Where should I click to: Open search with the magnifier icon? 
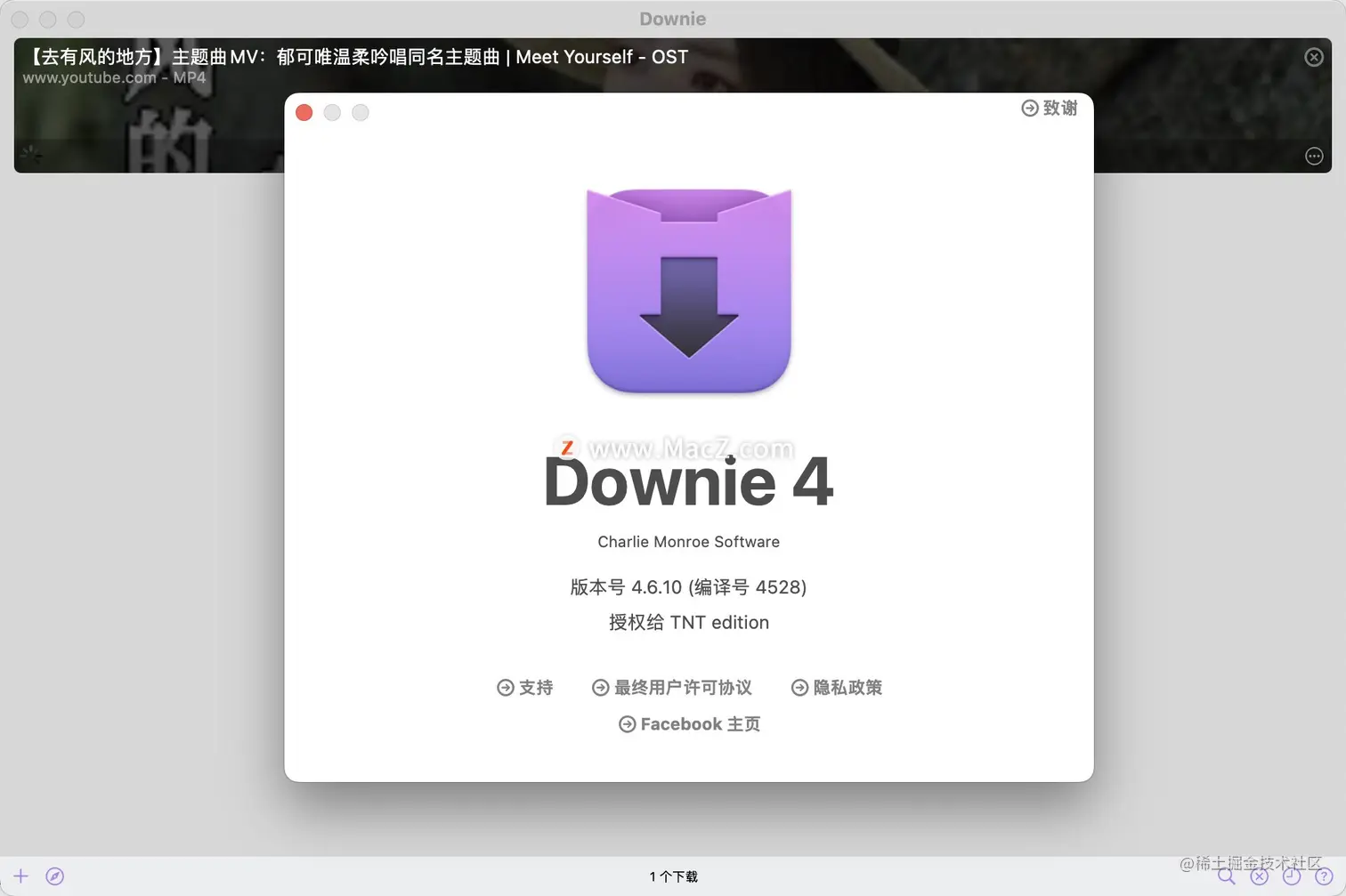point(1227,876)
